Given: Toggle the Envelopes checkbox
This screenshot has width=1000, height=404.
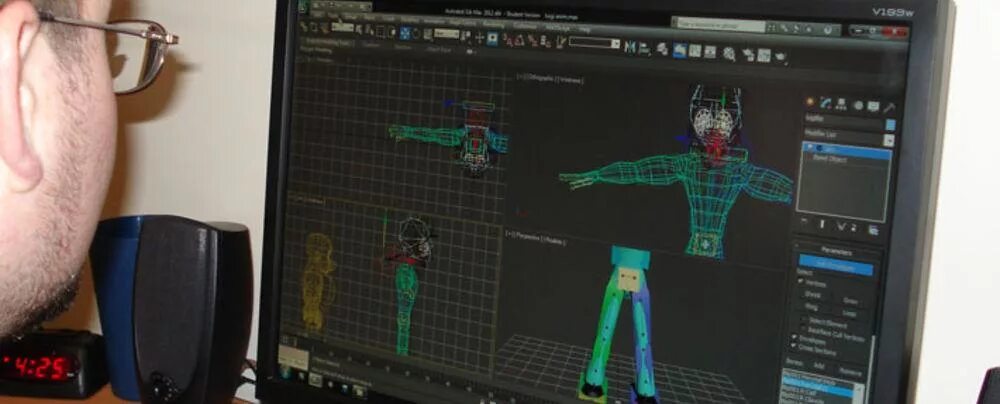Looking at the screenshot, I should point(793,338).
